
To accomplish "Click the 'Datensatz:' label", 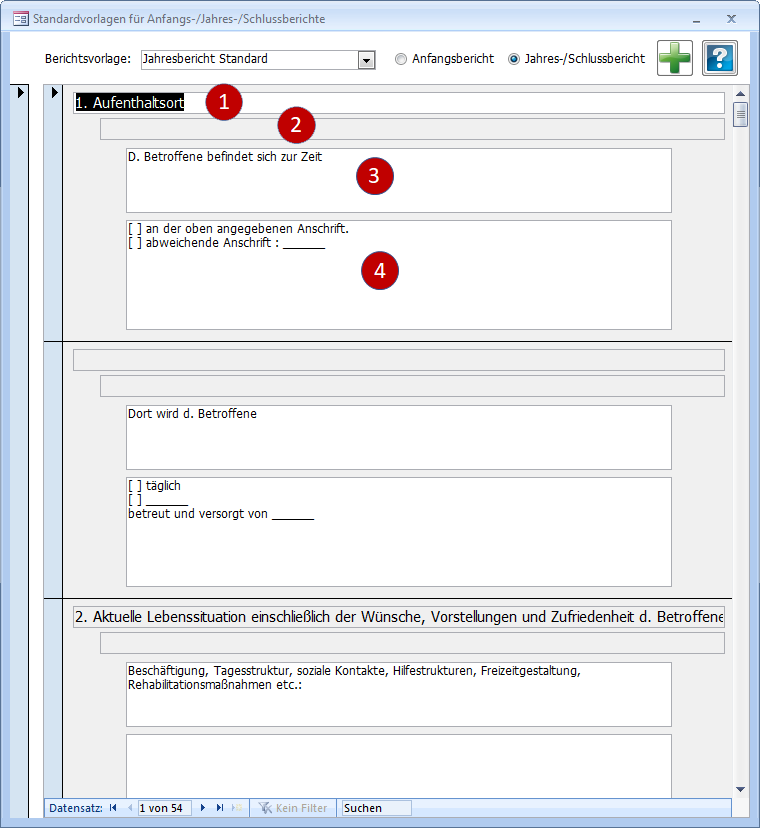I will (76, 808).
